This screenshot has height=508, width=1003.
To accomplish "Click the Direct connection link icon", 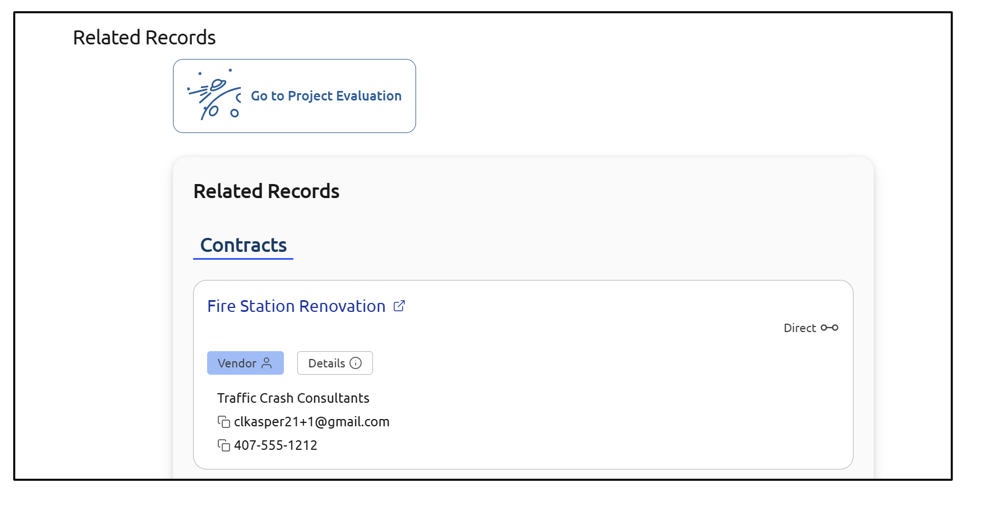I will (x=829, y=328).
